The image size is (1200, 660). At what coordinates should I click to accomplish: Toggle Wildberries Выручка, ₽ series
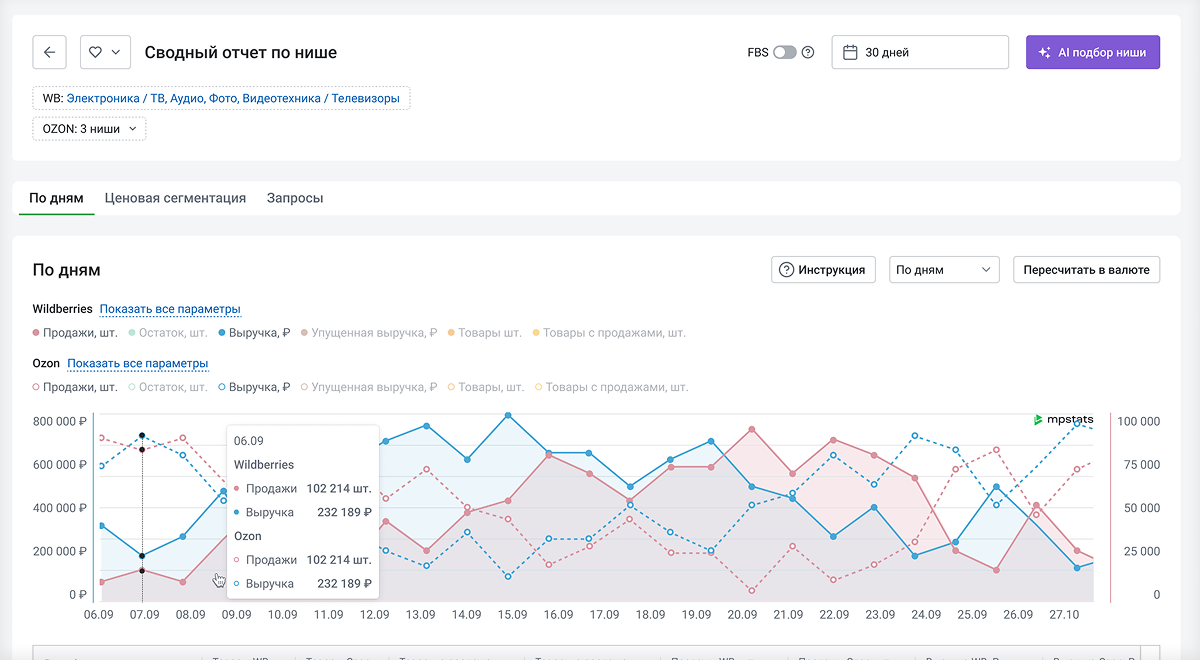click(254, 333)
